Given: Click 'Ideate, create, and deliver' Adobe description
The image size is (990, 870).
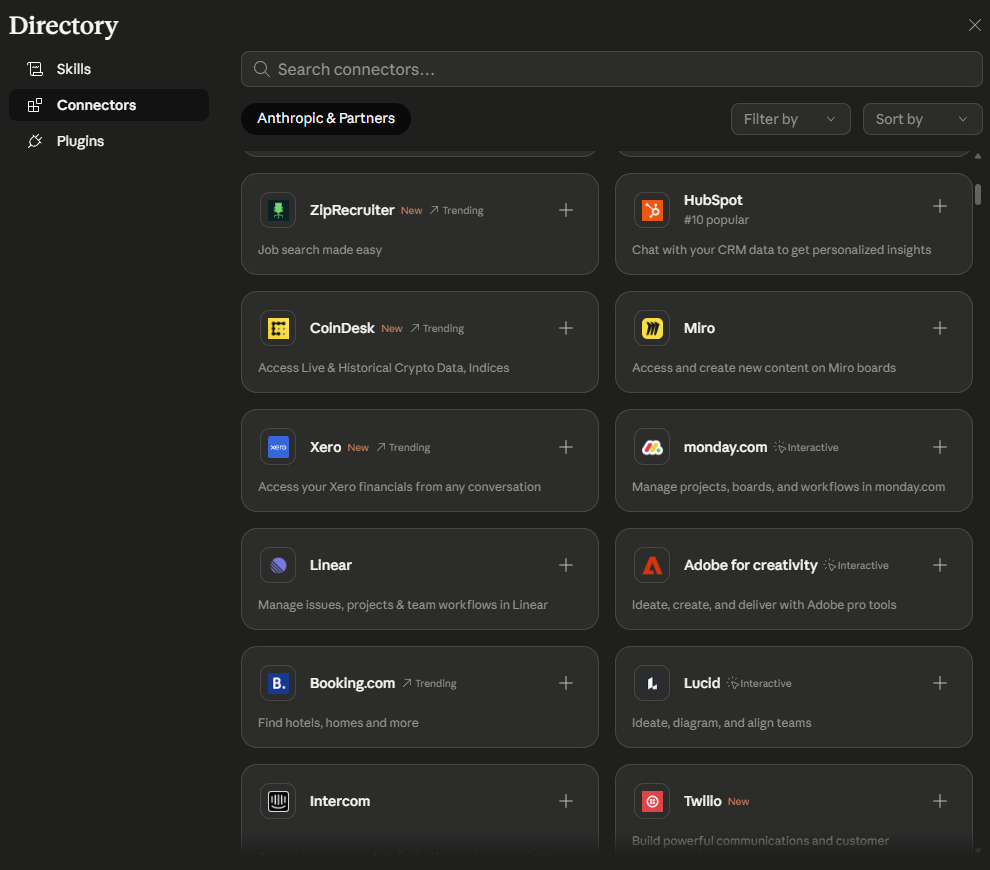Looking at the screenshot, I should (x=763, y=605).
